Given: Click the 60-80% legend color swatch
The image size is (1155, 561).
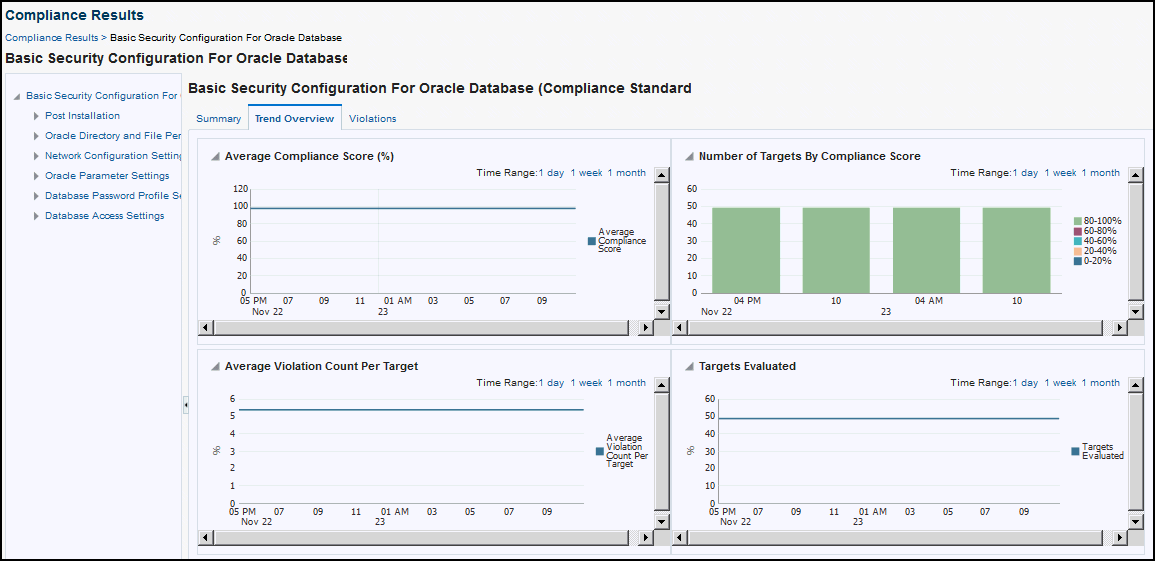Looking at the screenshot, I should (x=1078, y=231).
